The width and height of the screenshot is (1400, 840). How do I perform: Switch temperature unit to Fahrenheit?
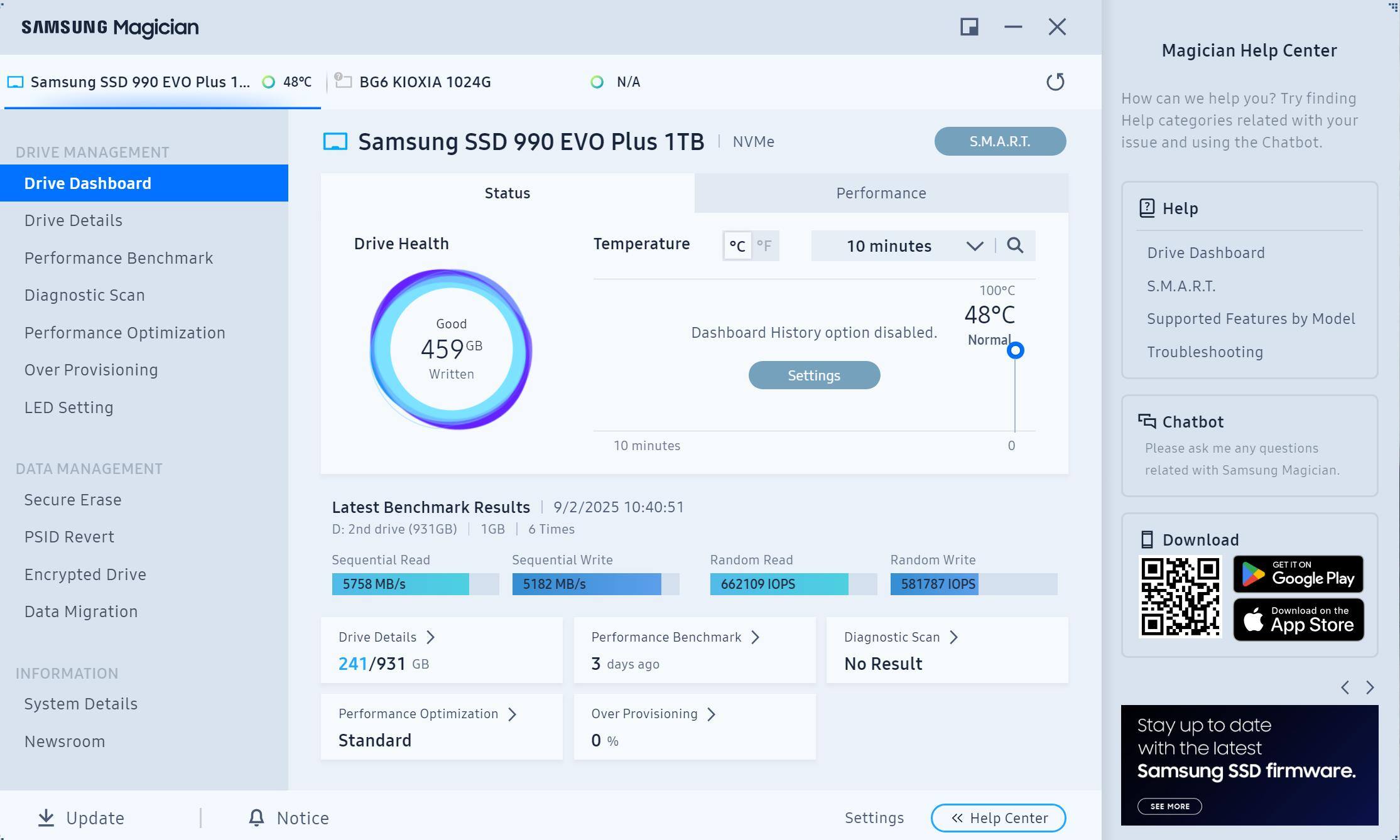764,245
